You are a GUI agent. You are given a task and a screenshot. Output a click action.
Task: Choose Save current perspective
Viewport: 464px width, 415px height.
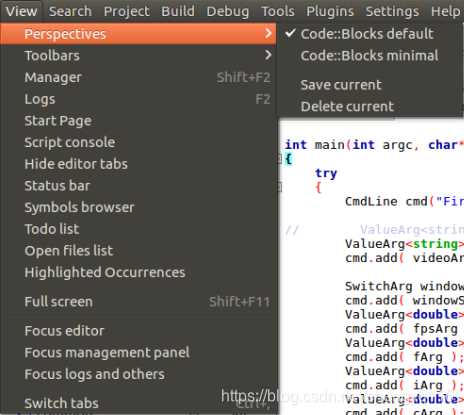coord(370,85)
